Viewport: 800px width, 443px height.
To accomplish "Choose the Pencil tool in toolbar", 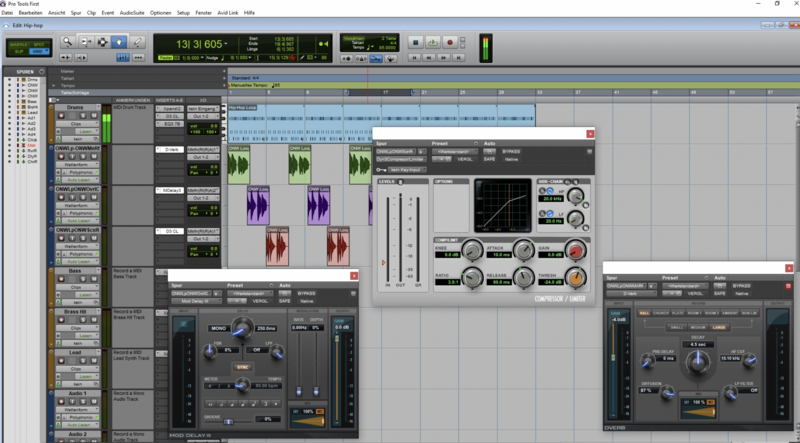I will pos(136,42).
